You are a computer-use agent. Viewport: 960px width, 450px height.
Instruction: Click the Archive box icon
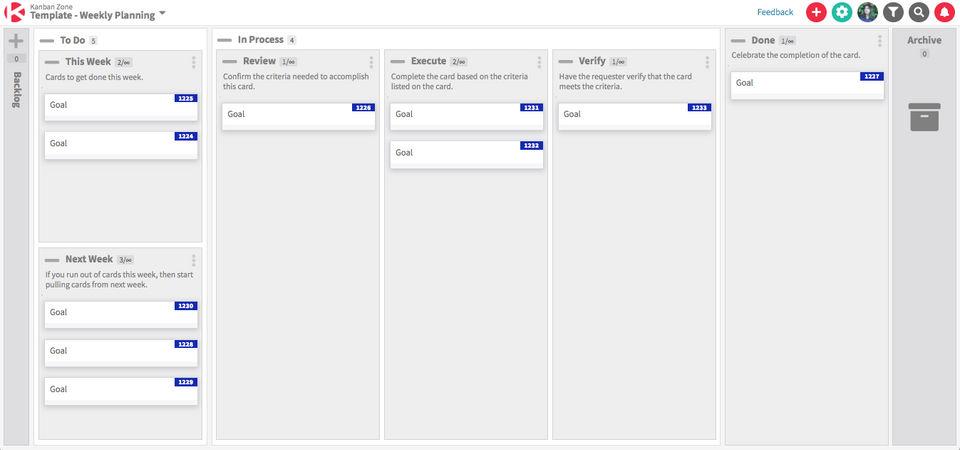pyautogui.click(x=924, y=117)
